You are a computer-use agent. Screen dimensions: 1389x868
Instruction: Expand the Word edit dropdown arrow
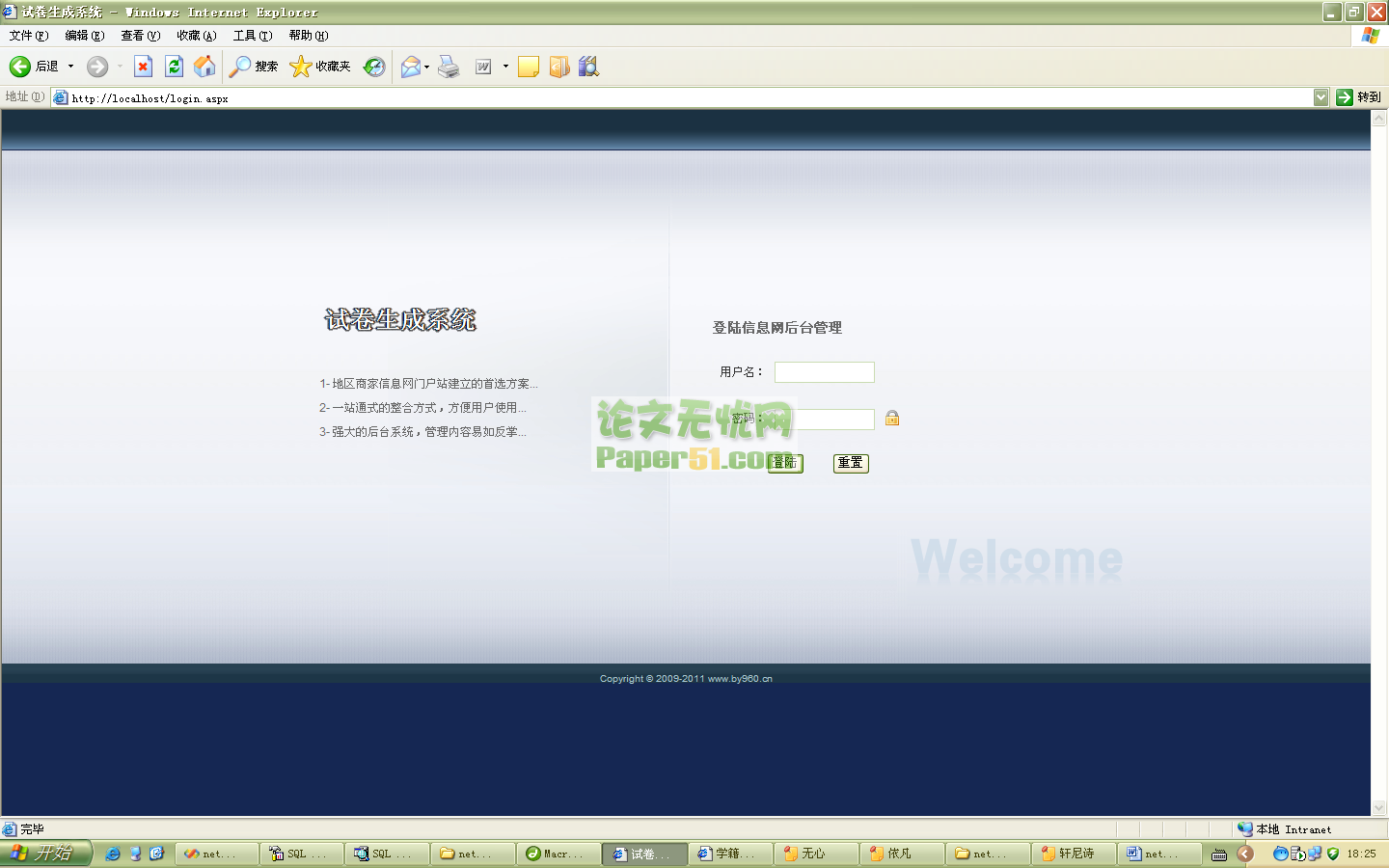pyautogui.click(x=505, y=67)
